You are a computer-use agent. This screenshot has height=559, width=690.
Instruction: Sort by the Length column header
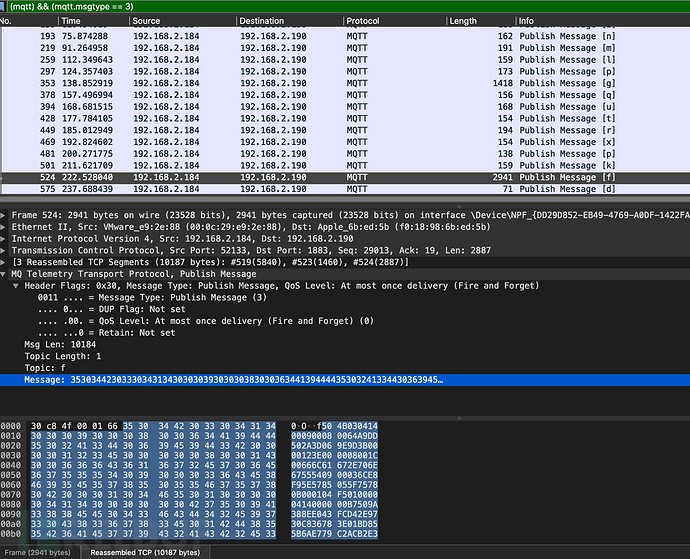click(x=481, y=21)
